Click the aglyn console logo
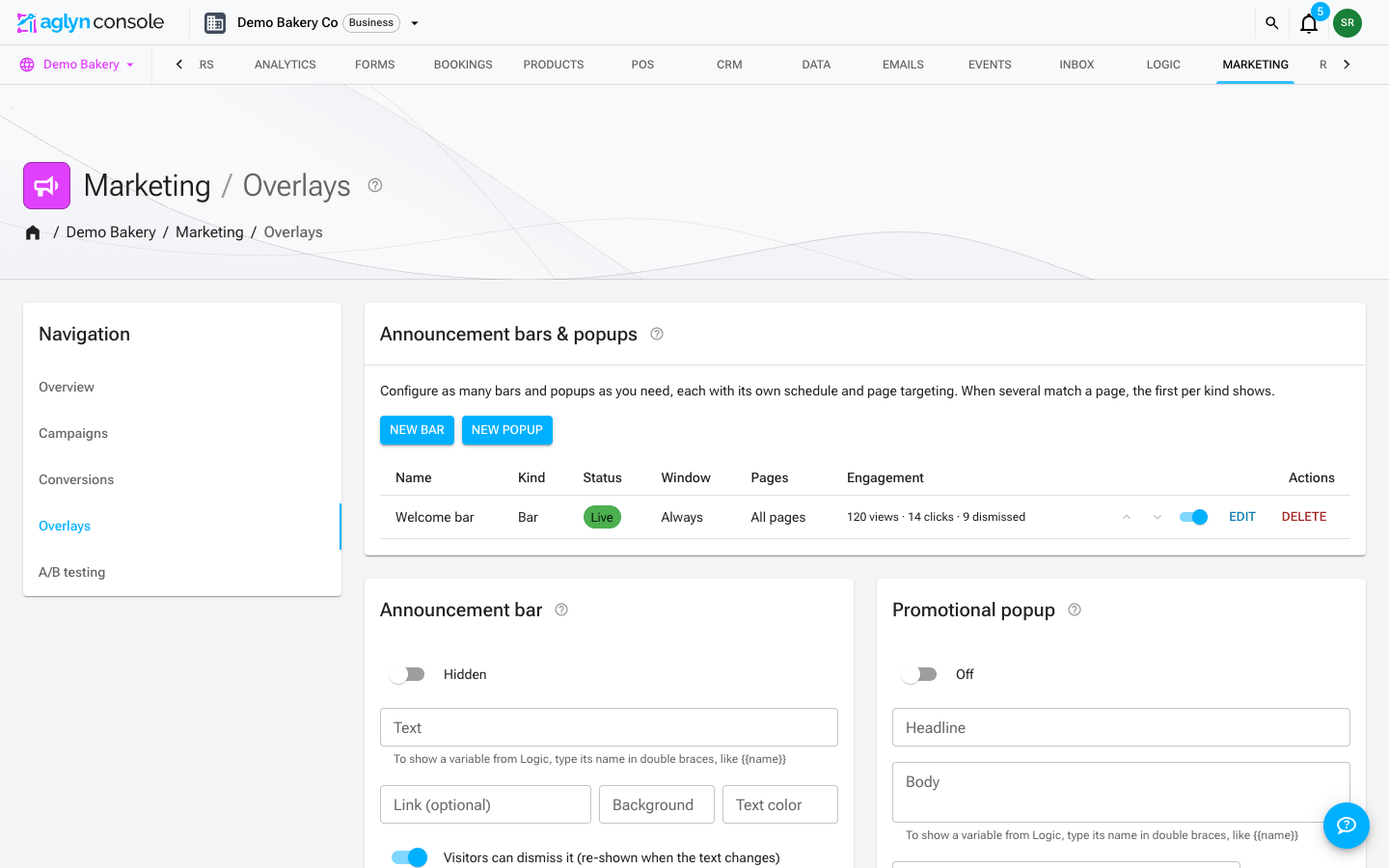Screen dimensions: 1389x868 tap(91, 22)
